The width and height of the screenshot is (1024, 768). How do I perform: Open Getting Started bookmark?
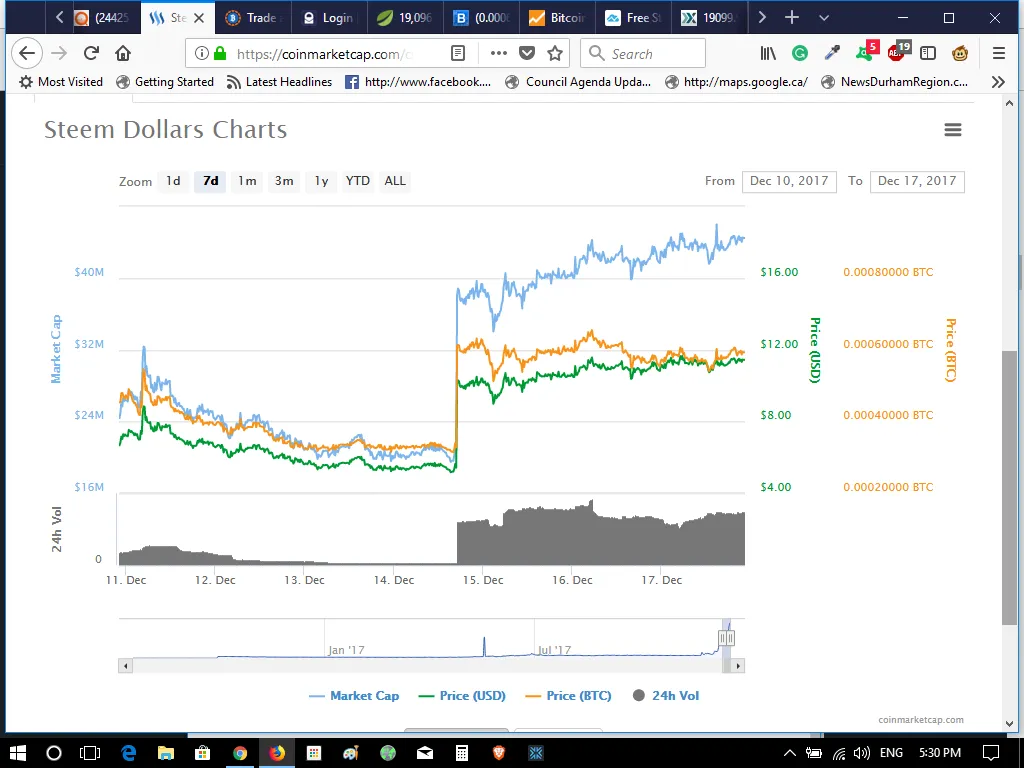pyautogui.click(x=165, y=82)
